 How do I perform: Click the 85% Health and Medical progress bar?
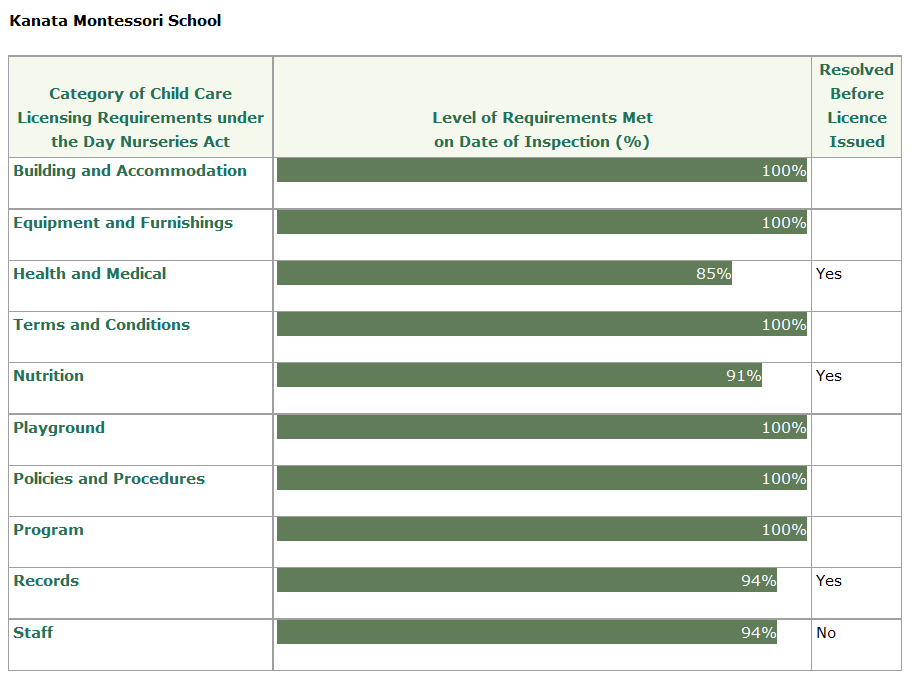tap(504, 273)
